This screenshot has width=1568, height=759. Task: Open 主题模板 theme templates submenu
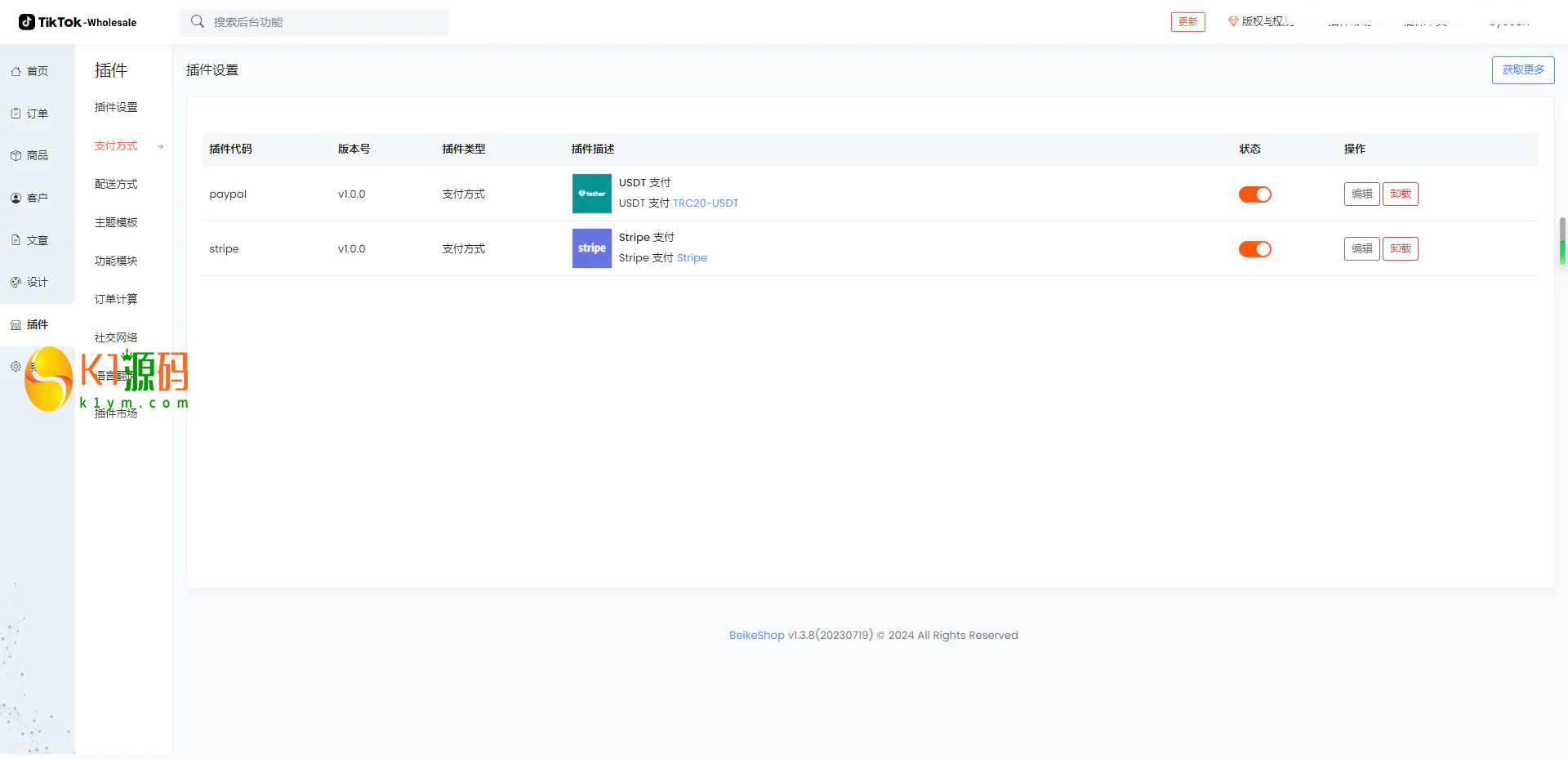coord(116,222)
